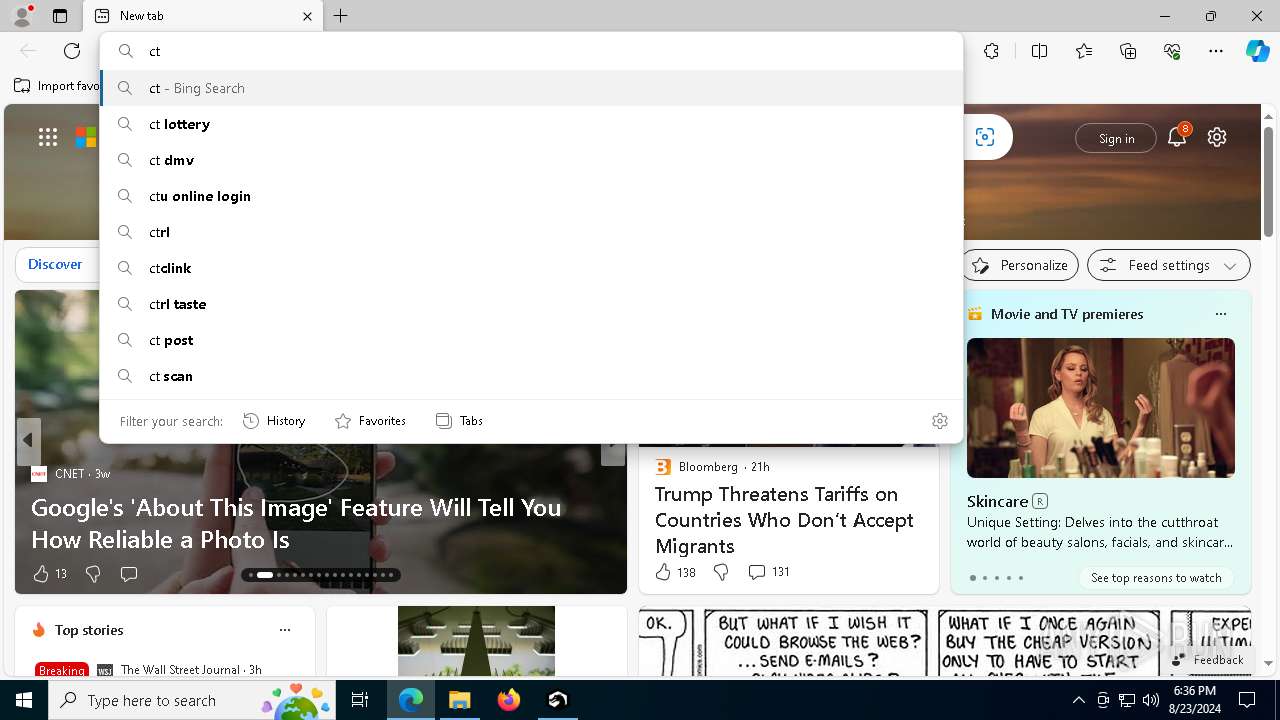Open Browser essentials heart icon
1280x720 pixels.
coord(1172,51)
